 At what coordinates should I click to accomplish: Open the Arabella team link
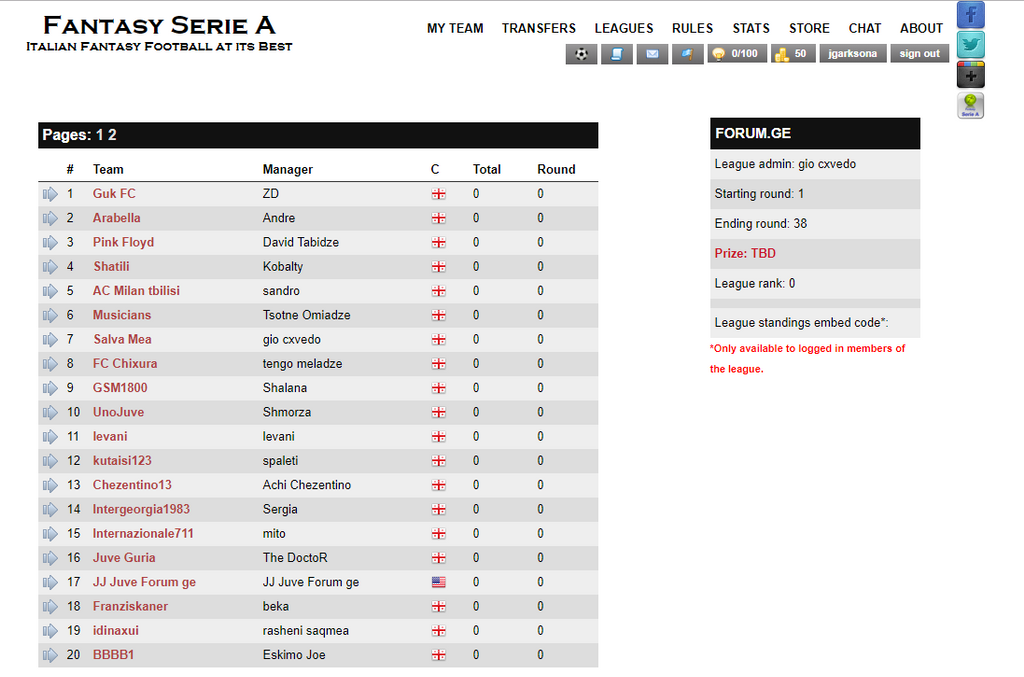[x=116, y=218]
